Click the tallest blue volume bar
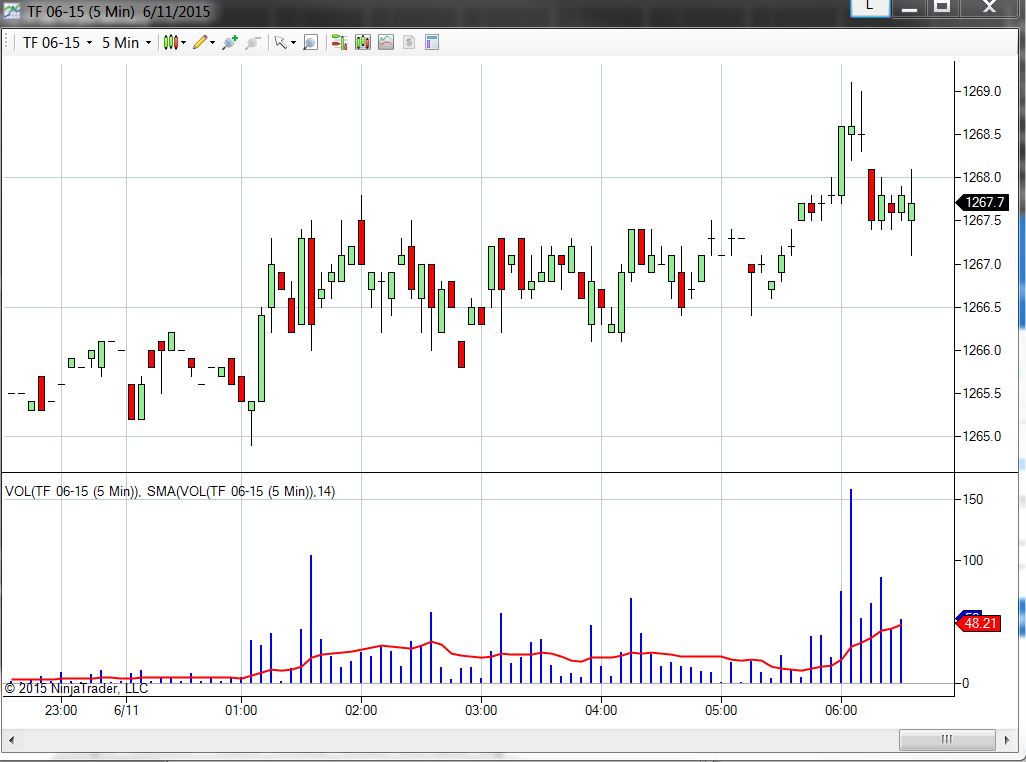Image resolution: width=1026 pixels, height=762 pixels. pos(851,585)
